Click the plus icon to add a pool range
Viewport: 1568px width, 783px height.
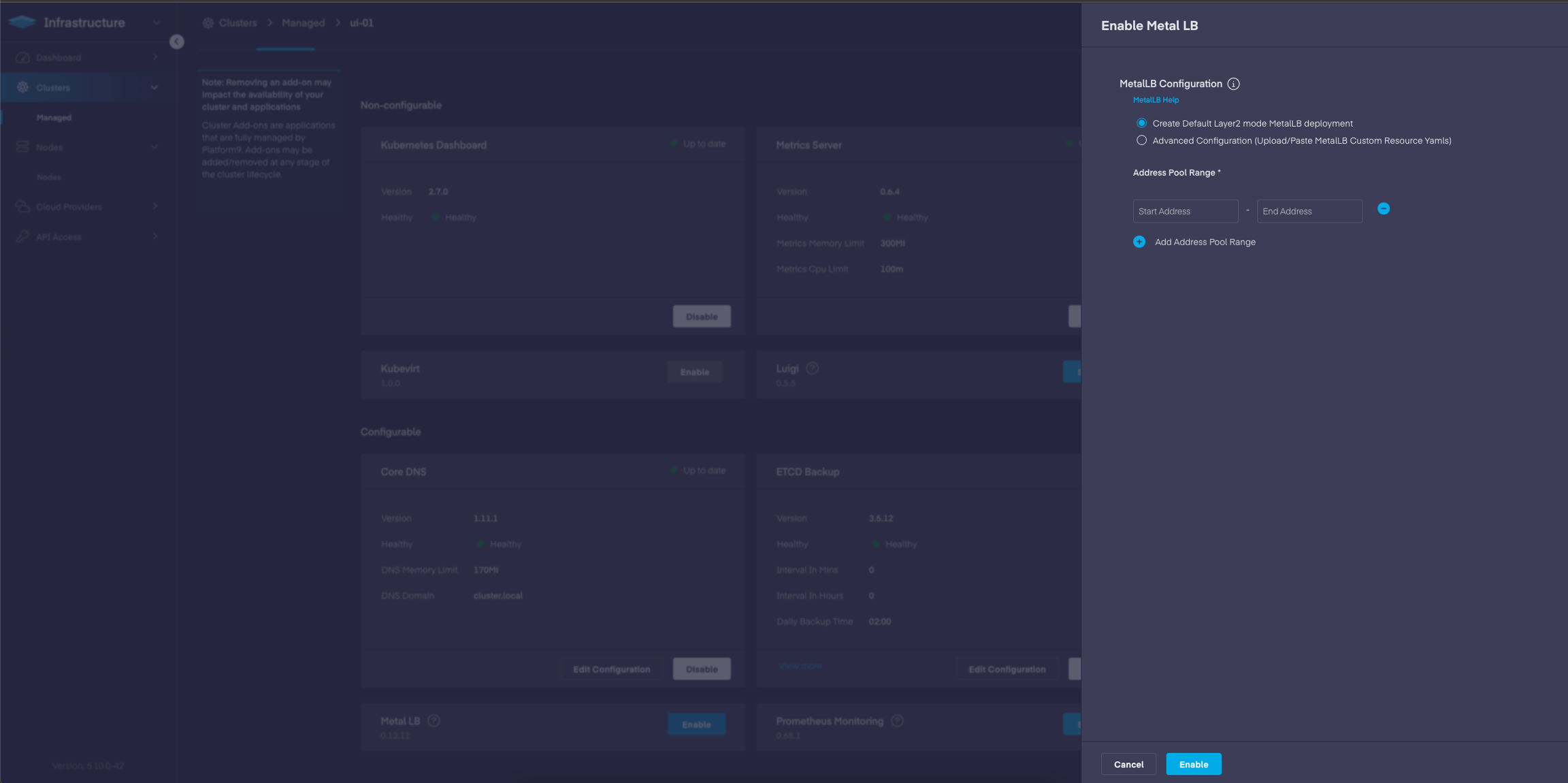pos(1139,242)
